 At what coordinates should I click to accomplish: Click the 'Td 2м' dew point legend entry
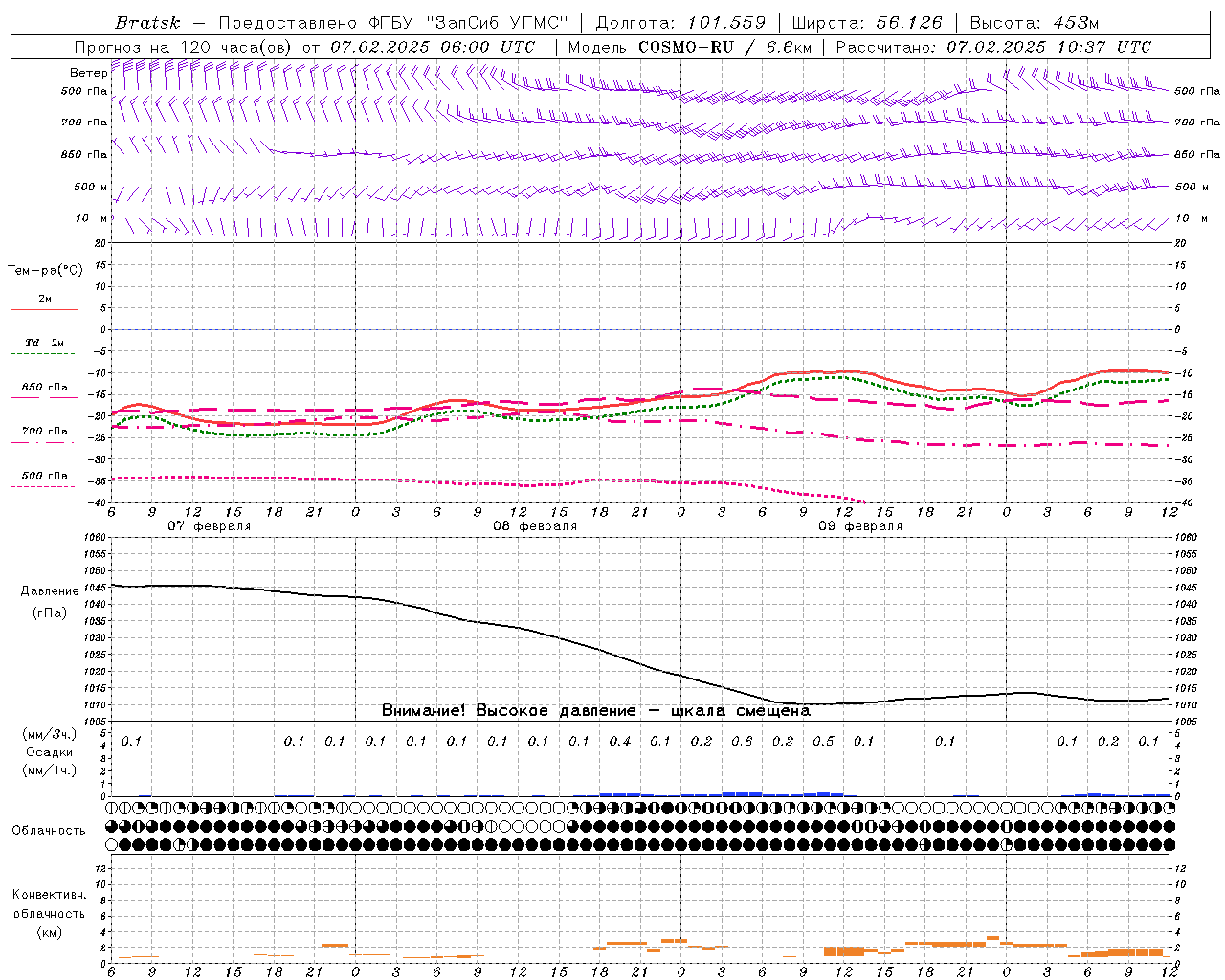[44, 343]
